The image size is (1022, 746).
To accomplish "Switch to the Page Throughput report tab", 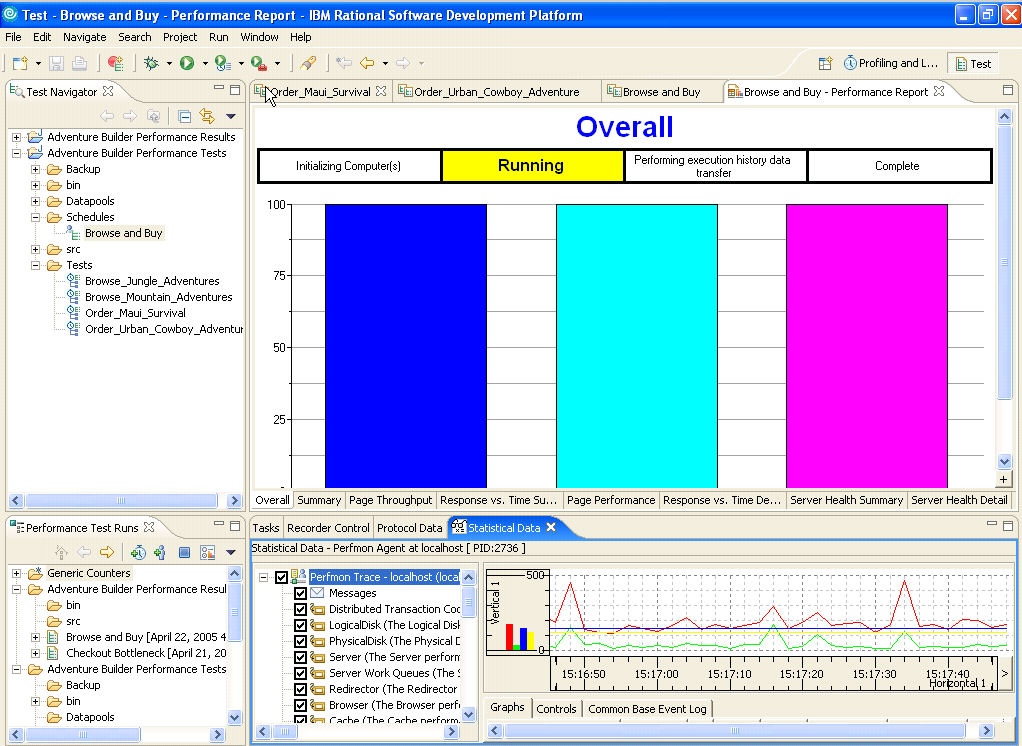I will pos(390,500).
